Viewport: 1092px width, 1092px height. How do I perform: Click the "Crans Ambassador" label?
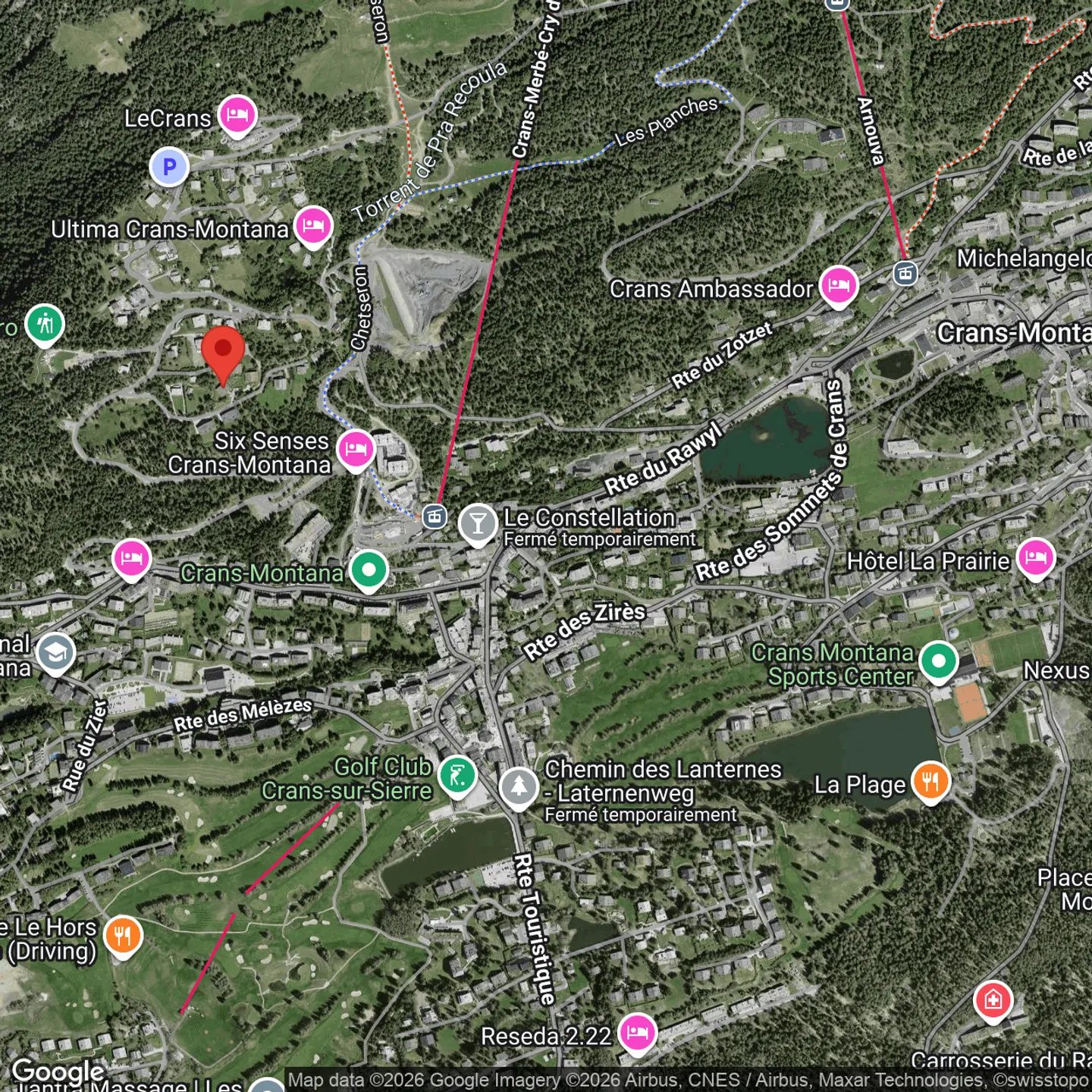pos(711,289)
